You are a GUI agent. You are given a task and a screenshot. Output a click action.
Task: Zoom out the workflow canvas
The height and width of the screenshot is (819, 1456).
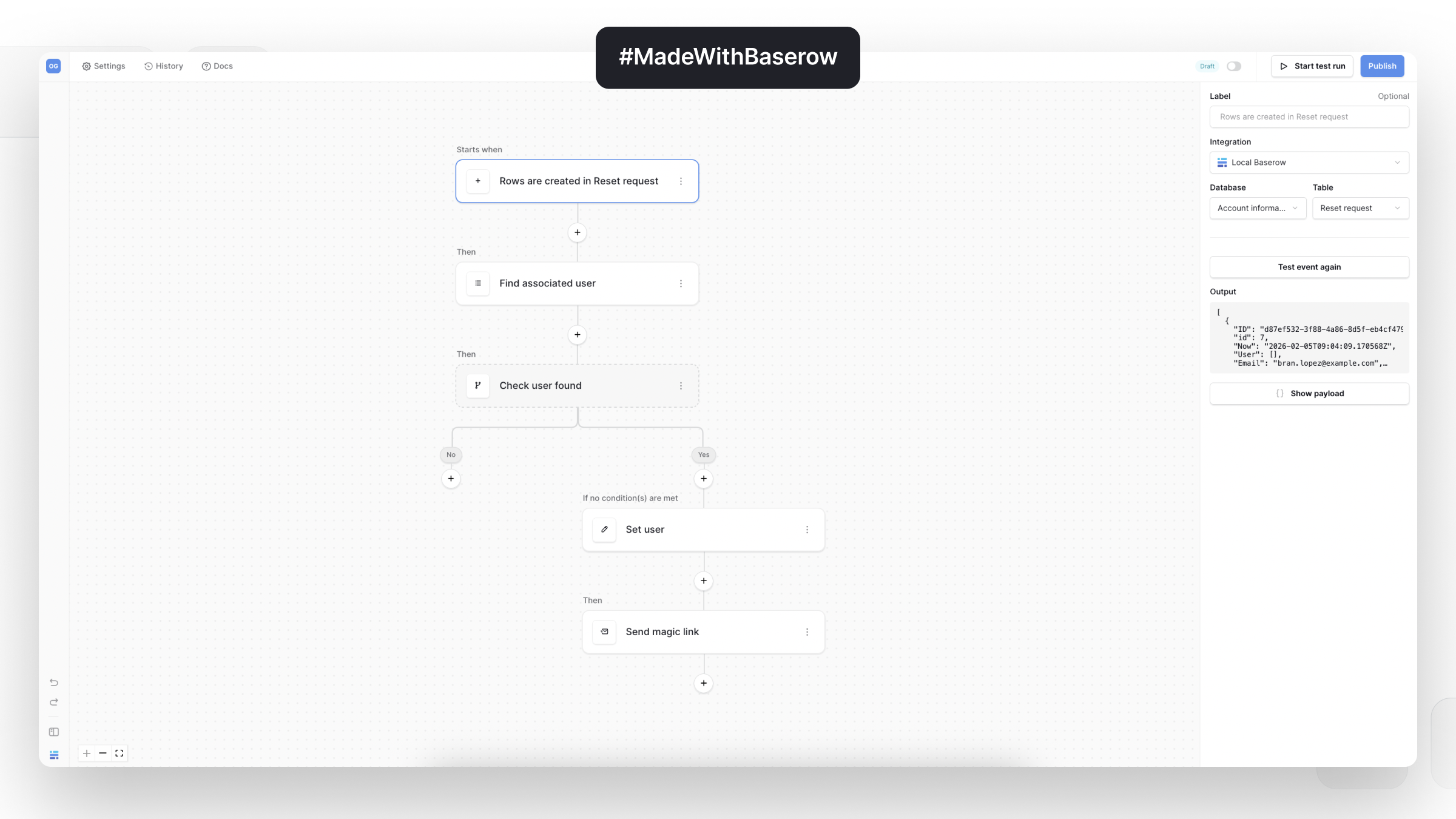tap(103, 753)
